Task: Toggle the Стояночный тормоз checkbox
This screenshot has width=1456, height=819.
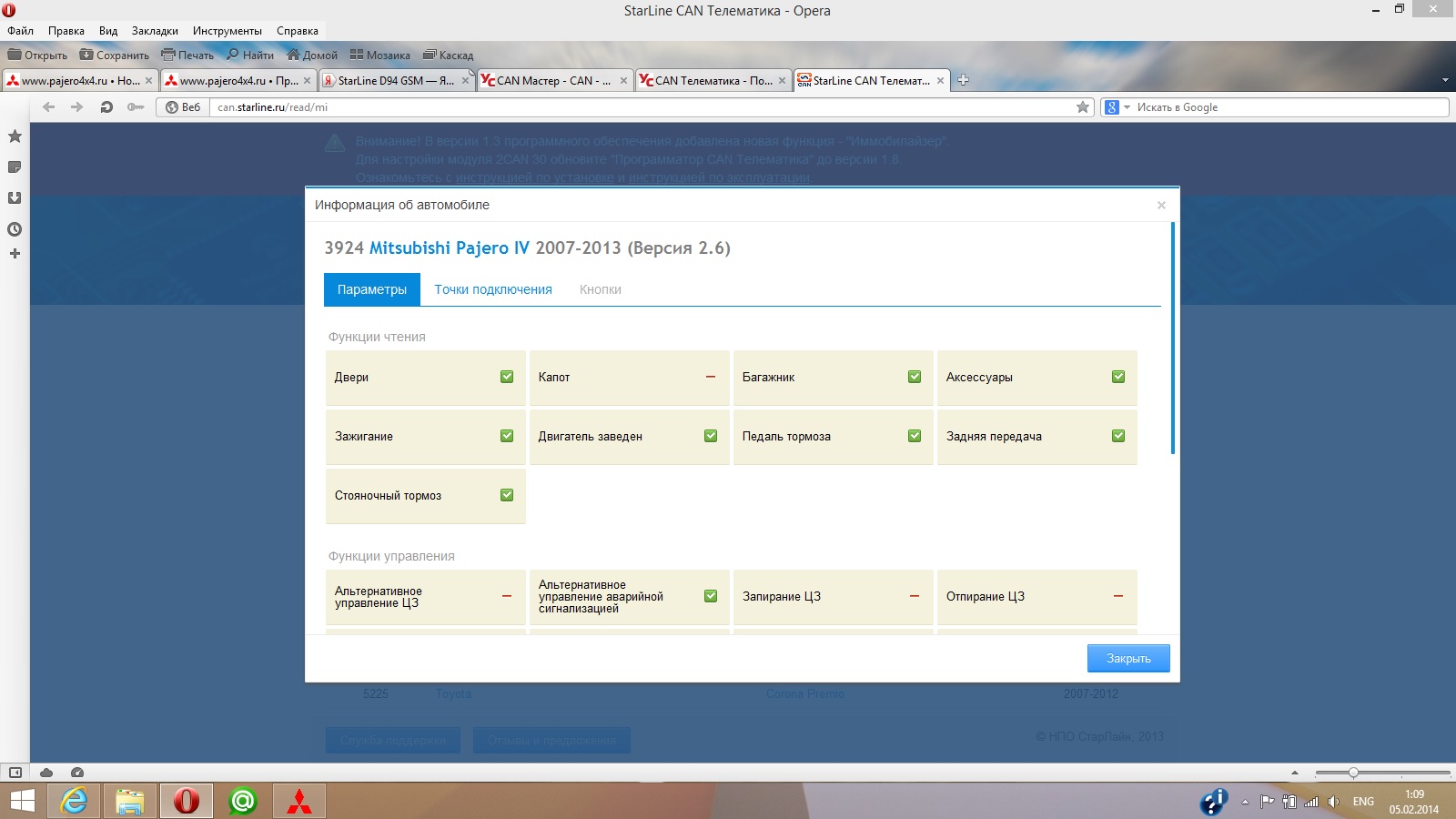Action: pyautogui.click(x=507, y=495)
